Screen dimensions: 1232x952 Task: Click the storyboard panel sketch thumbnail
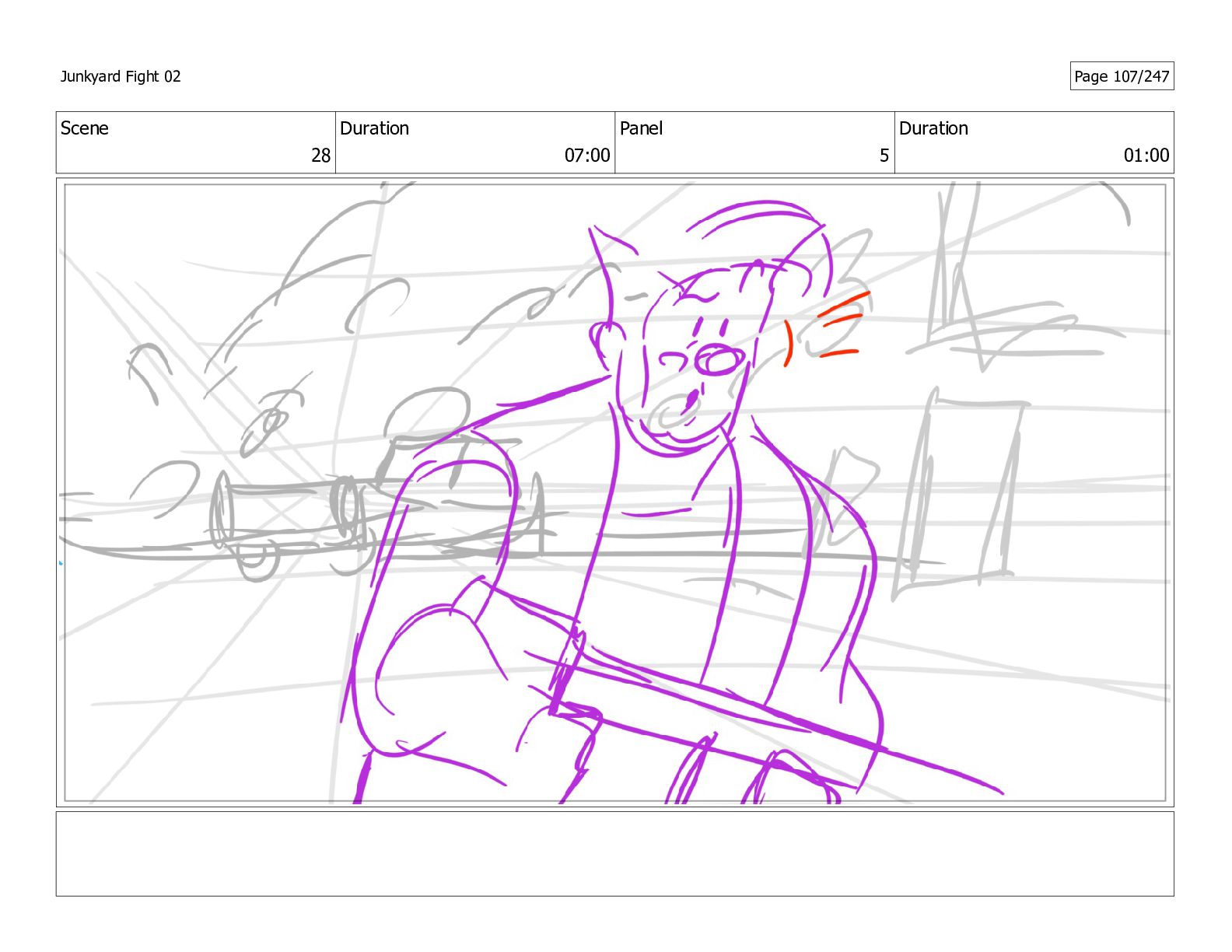pyautogui.click(x=614, y=492)
